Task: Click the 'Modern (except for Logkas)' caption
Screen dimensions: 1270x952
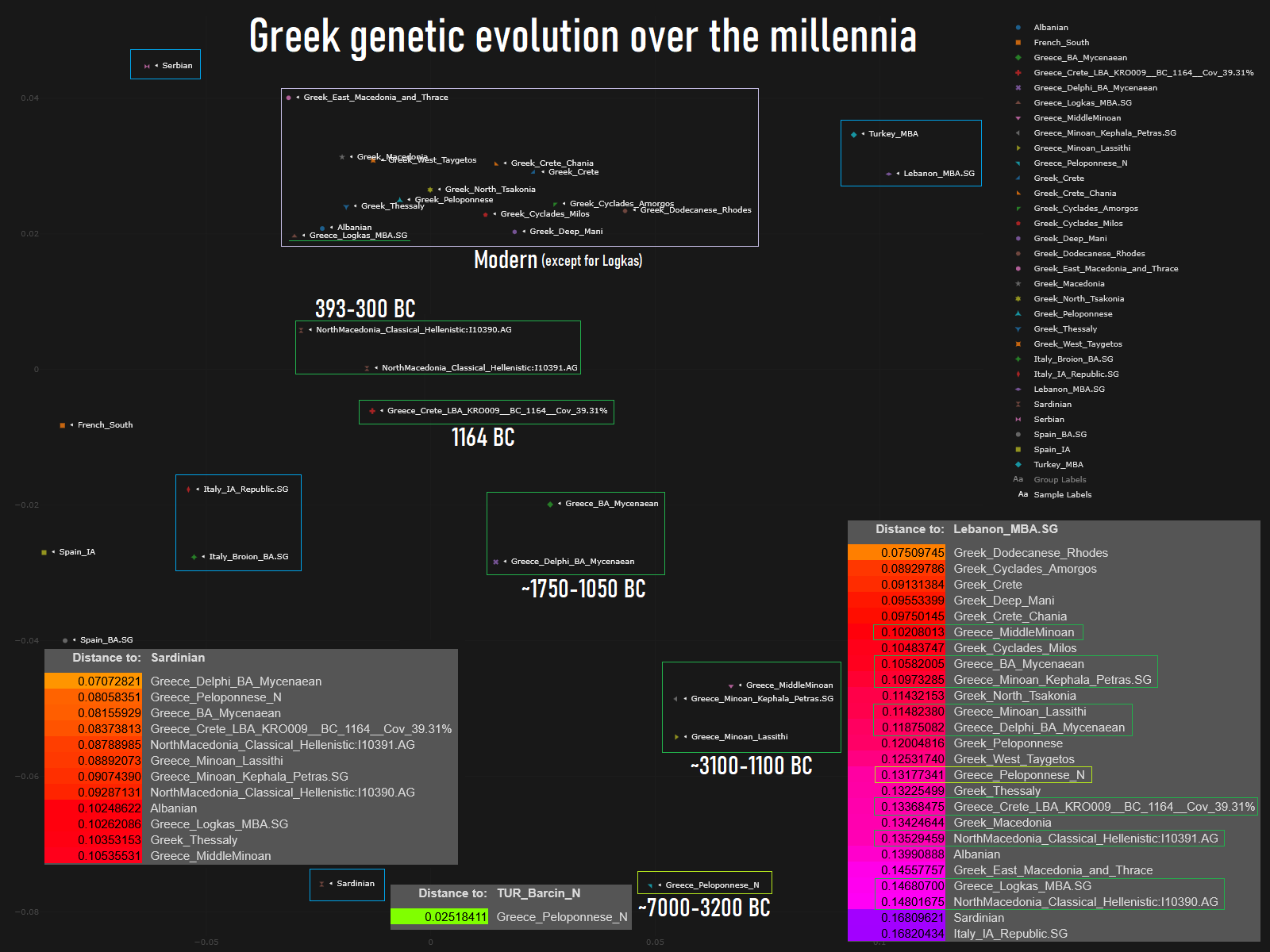Action: (x=558, y=259)
